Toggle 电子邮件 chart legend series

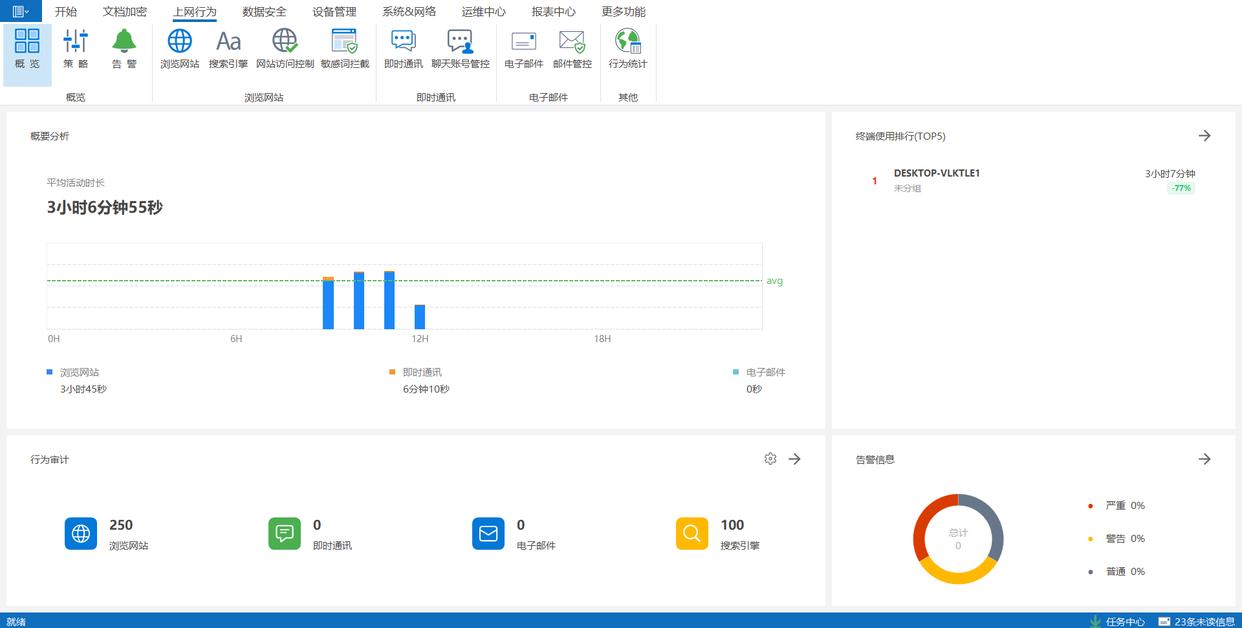tap(764, 372)
